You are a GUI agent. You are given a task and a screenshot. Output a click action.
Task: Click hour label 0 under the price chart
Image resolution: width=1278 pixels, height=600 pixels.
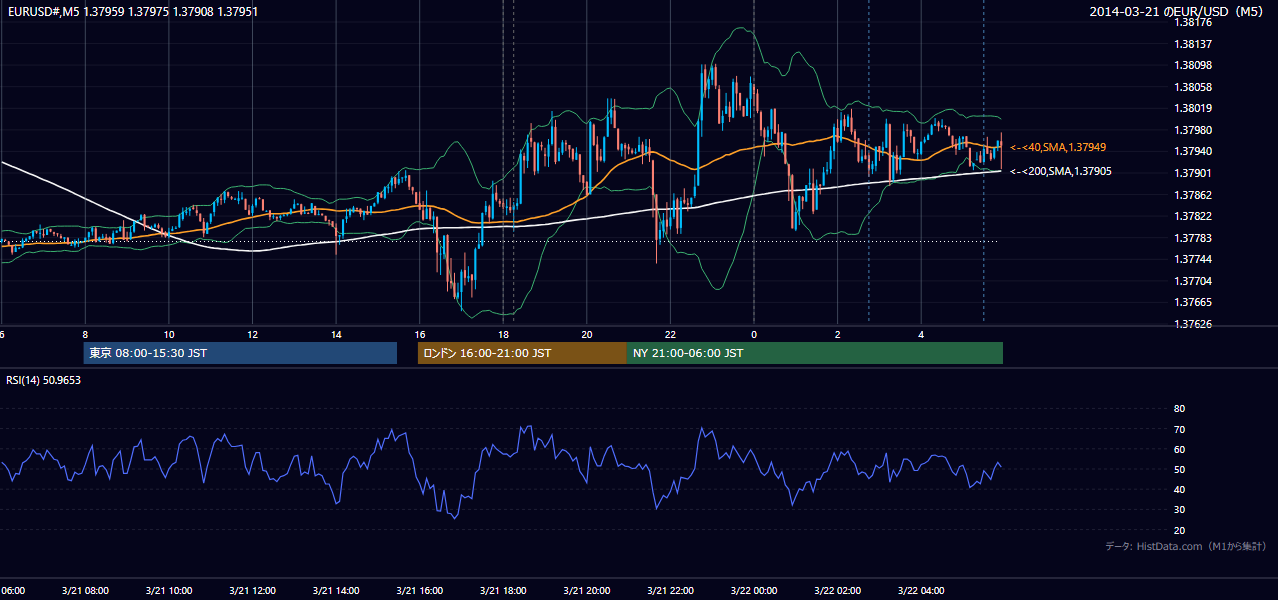[x=754, y=334]
